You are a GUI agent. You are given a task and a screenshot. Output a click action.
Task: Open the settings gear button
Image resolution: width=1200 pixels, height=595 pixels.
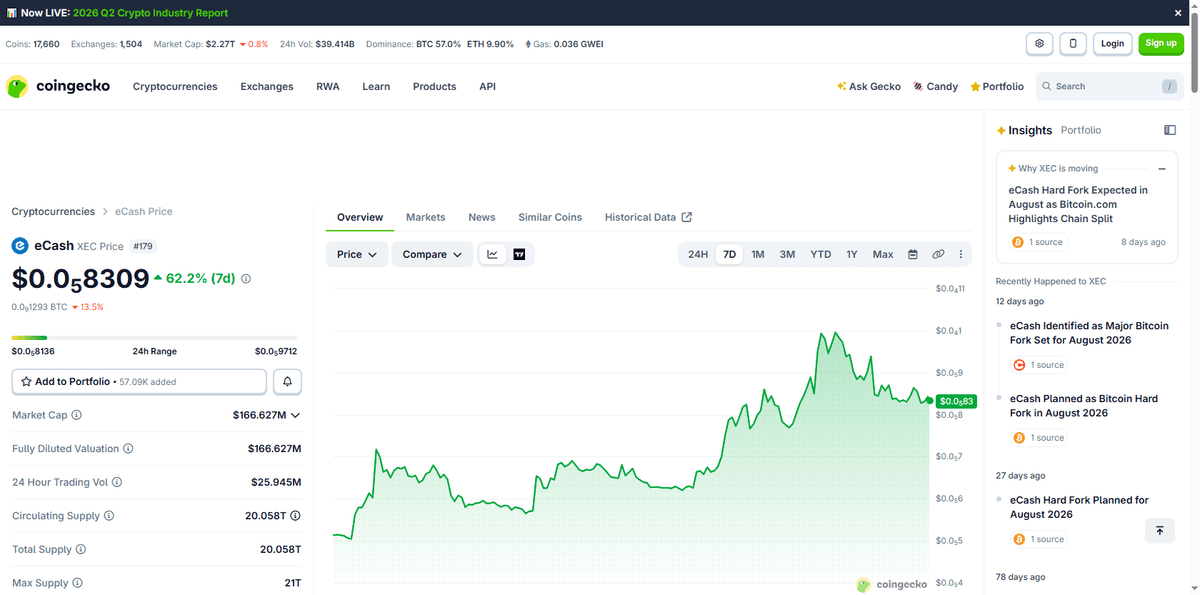1040,43
